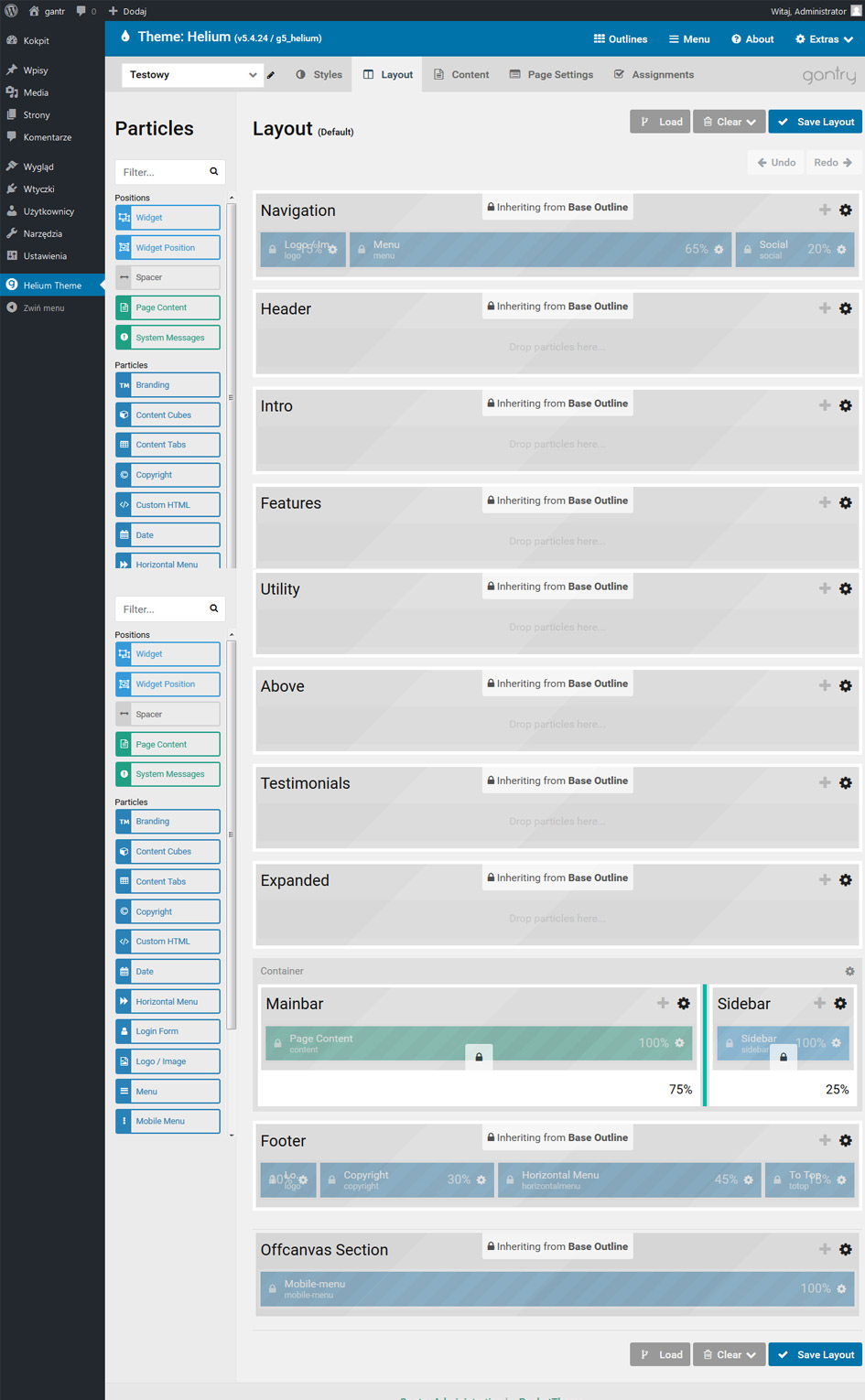
Task: Add a row to the Navigation section
Action: pyautogui.click(x=825, y=210)
